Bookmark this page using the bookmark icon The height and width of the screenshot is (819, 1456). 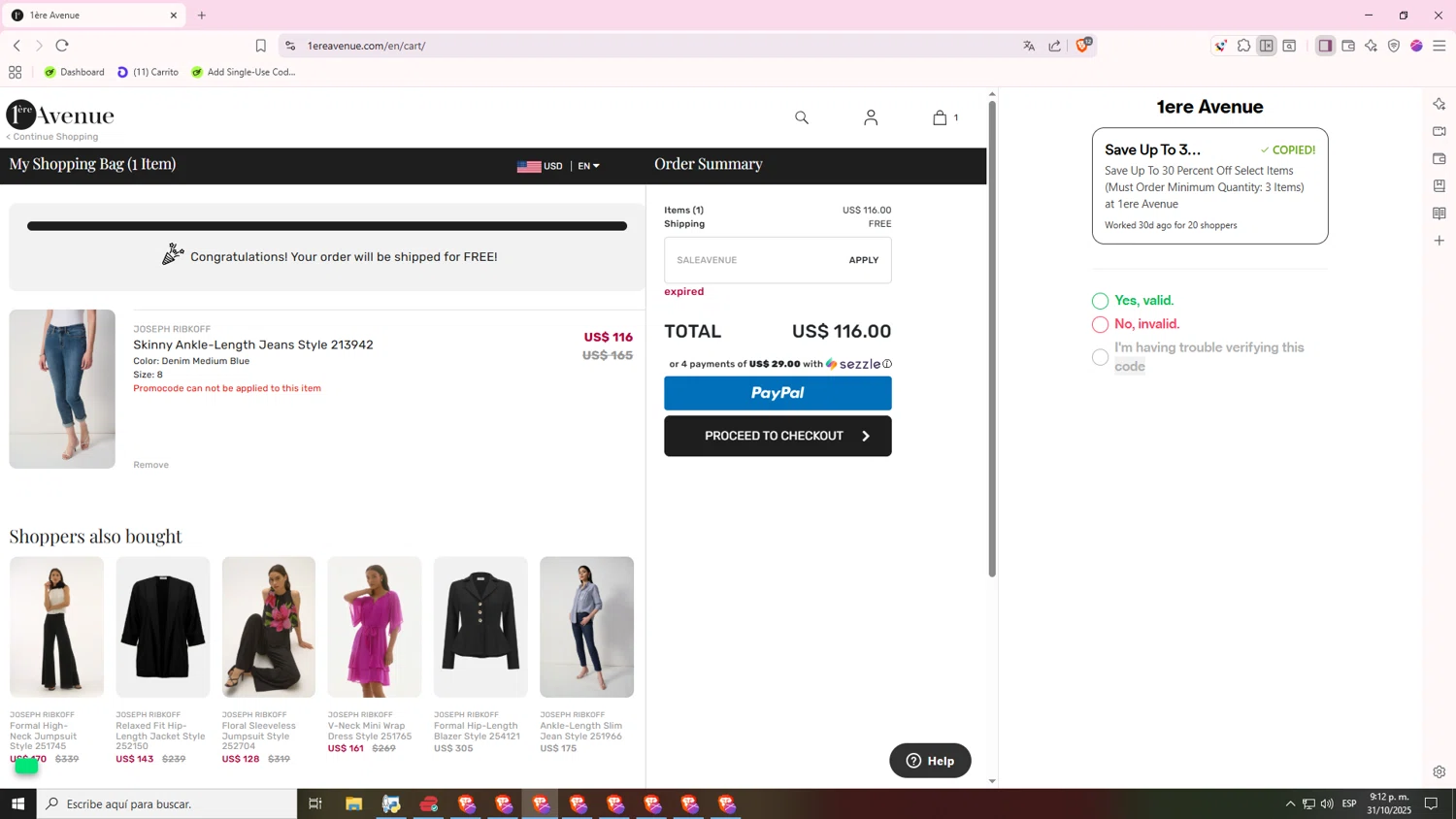click(x=260, y=46)
